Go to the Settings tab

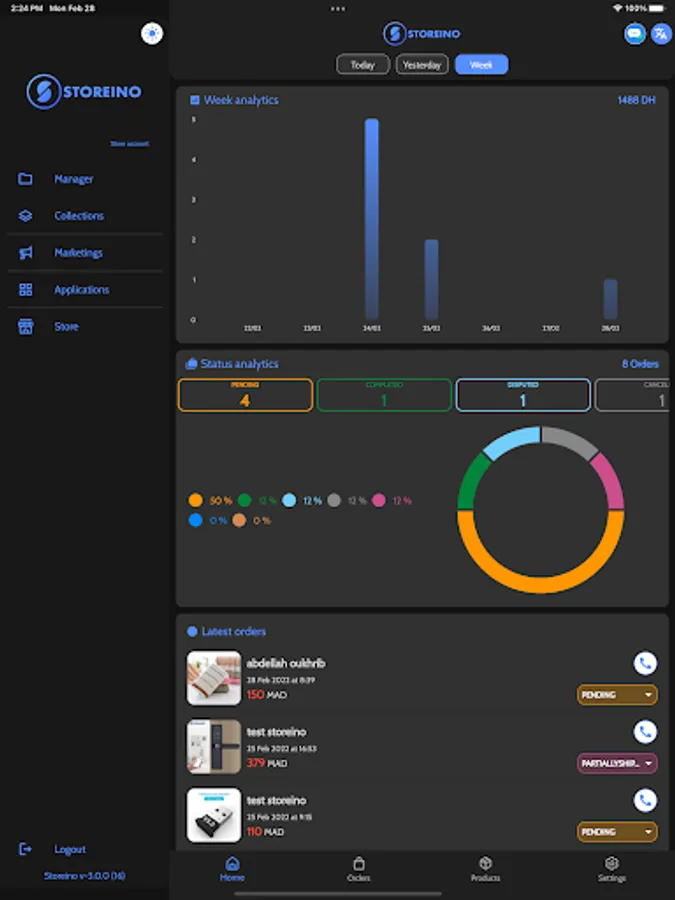pos(612,869)
